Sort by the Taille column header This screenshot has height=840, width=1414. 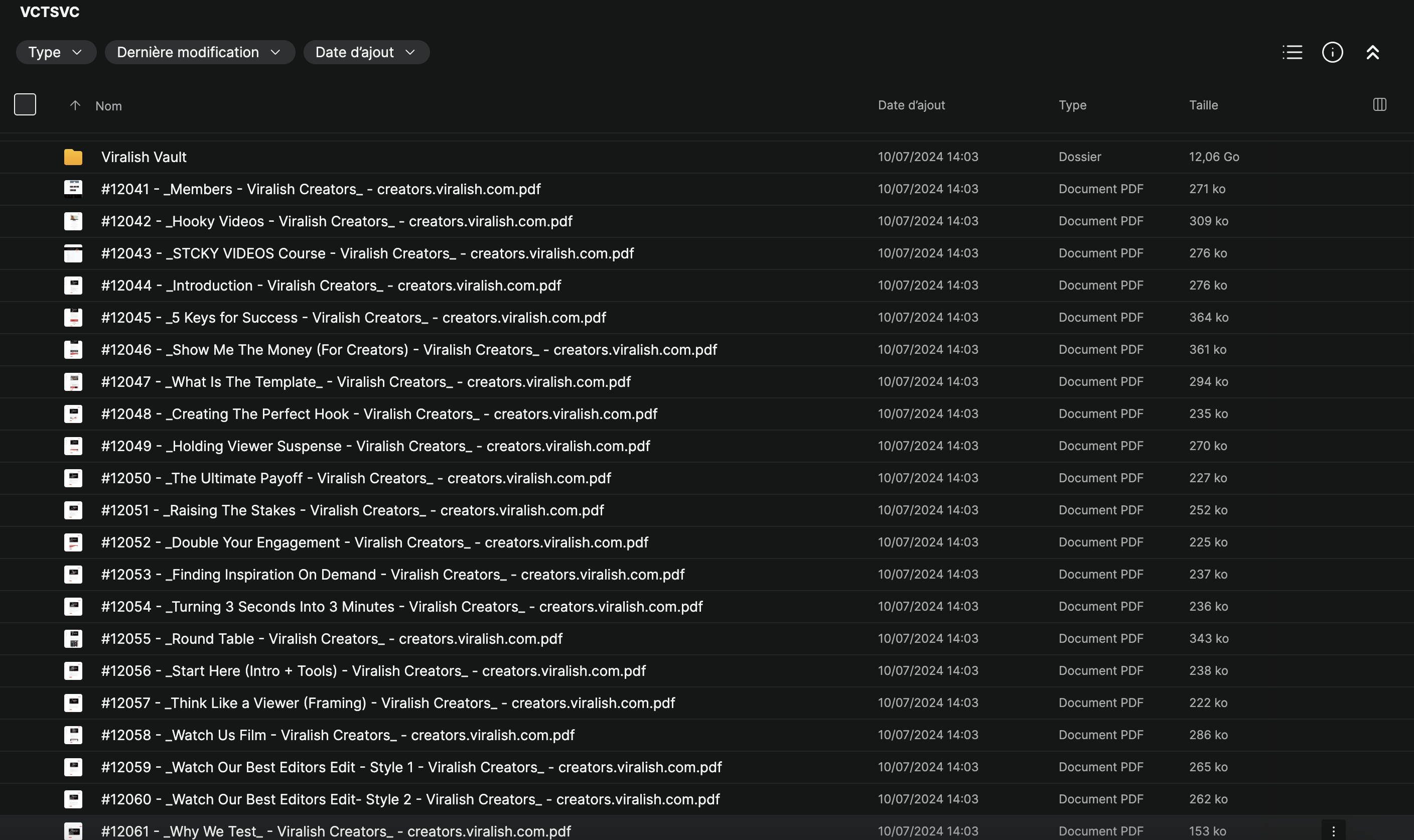point(1203,105)
